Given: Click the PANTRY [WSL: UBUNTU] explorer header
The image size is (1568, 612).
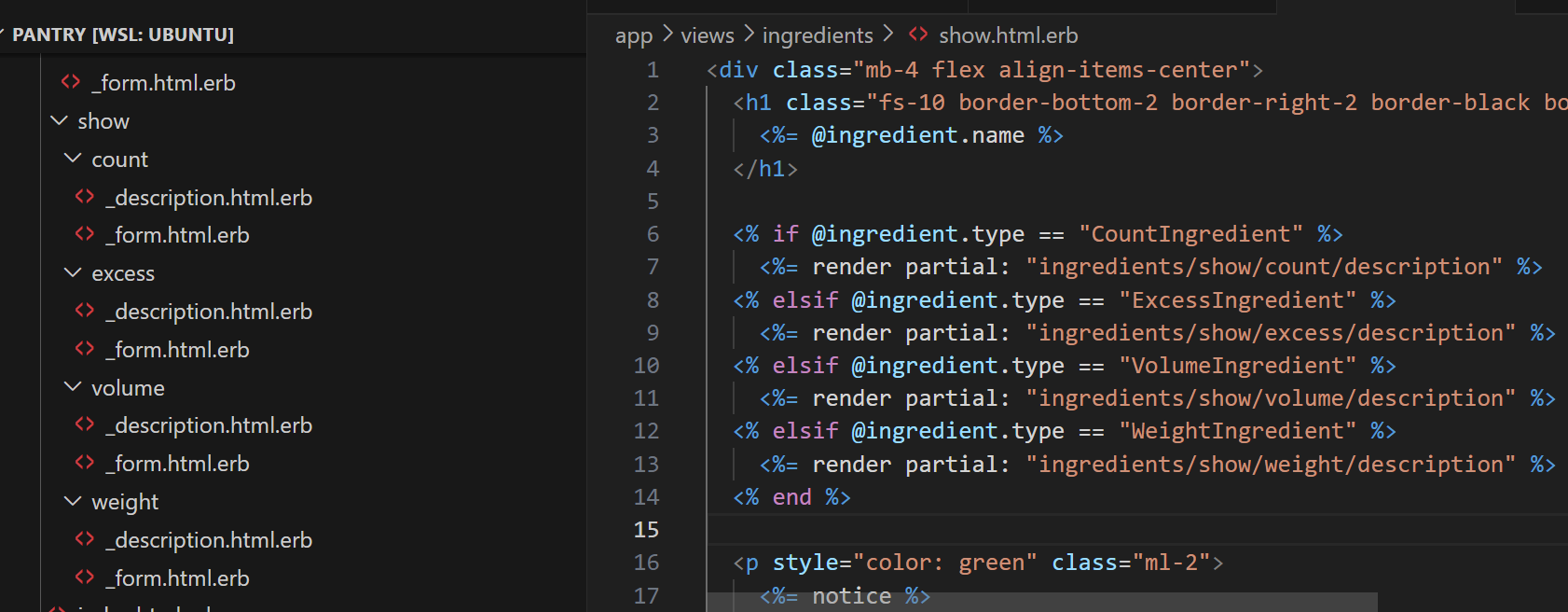Looking at the screenshot, I should pos(123,35).
